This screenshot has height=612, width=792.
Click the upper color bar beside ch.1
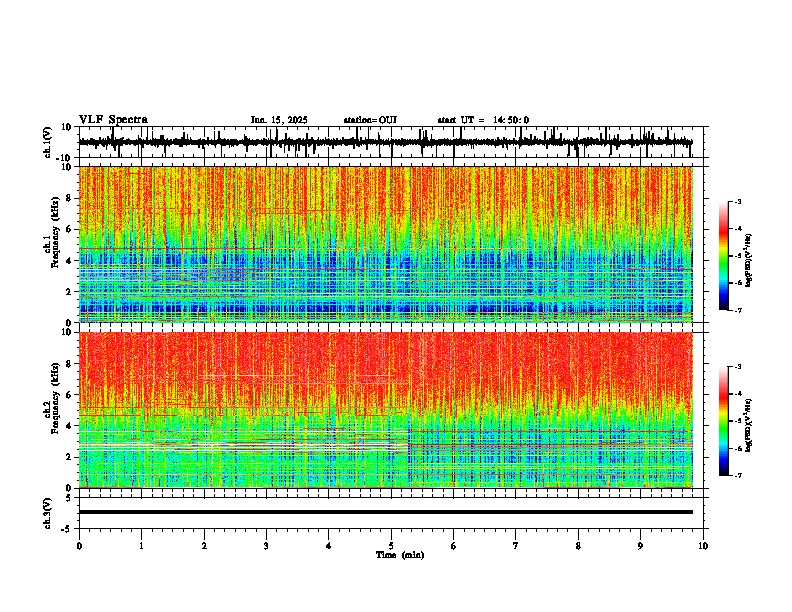[x=724, y=256]
